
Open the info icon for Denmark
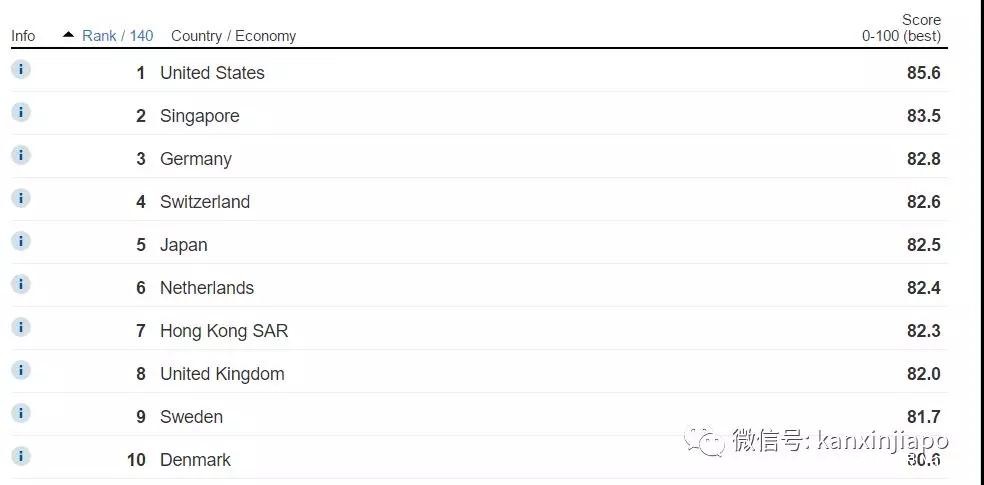pos(21,456)
